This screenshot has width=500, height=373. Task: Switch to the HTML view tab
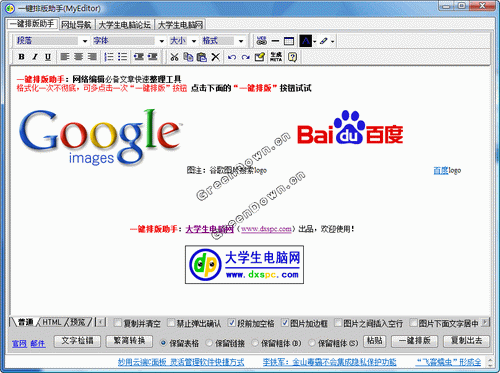click(52, 322)
